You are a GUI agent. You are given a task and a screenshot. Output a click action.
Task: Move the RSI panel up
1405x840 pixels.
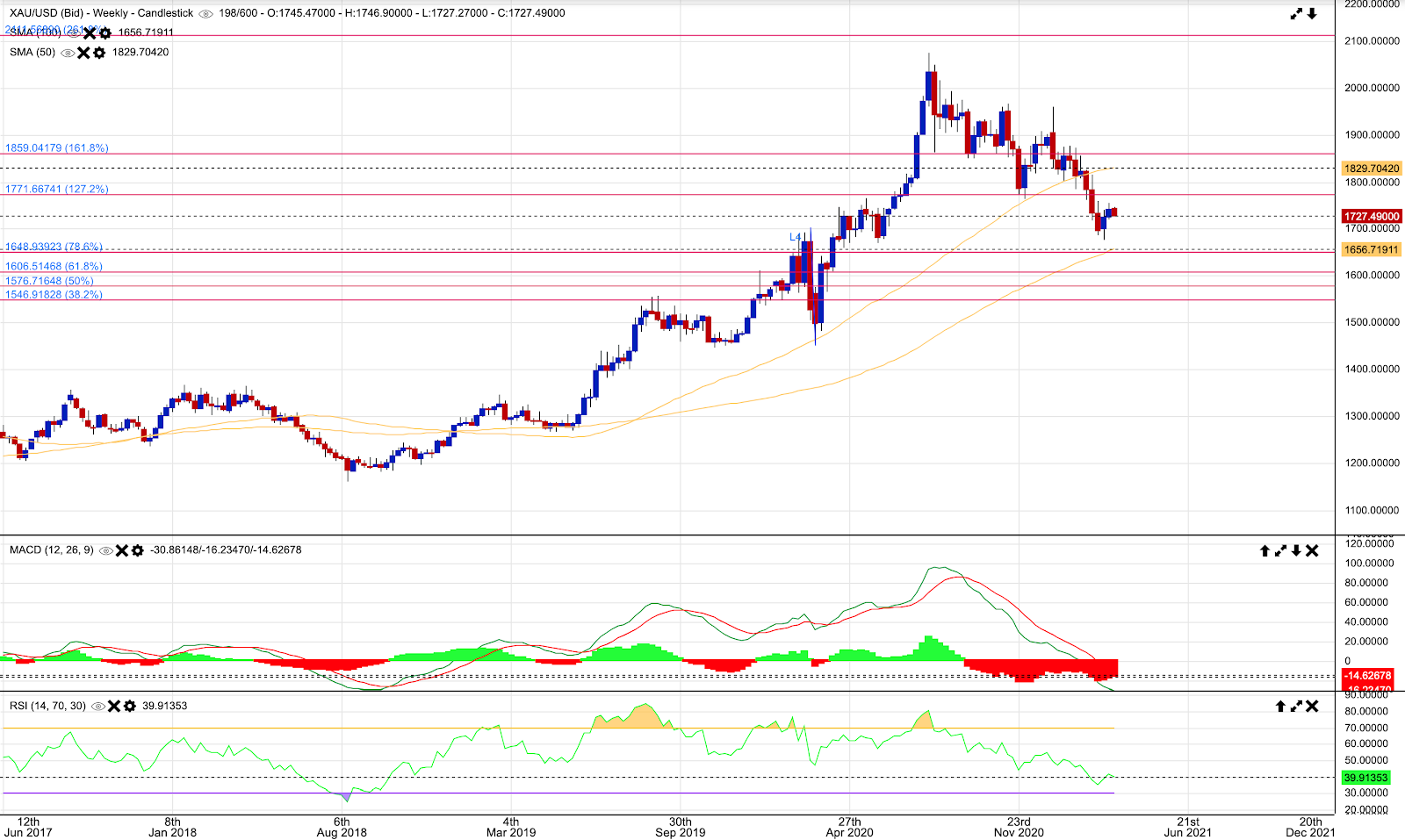tap(1280, 706)
